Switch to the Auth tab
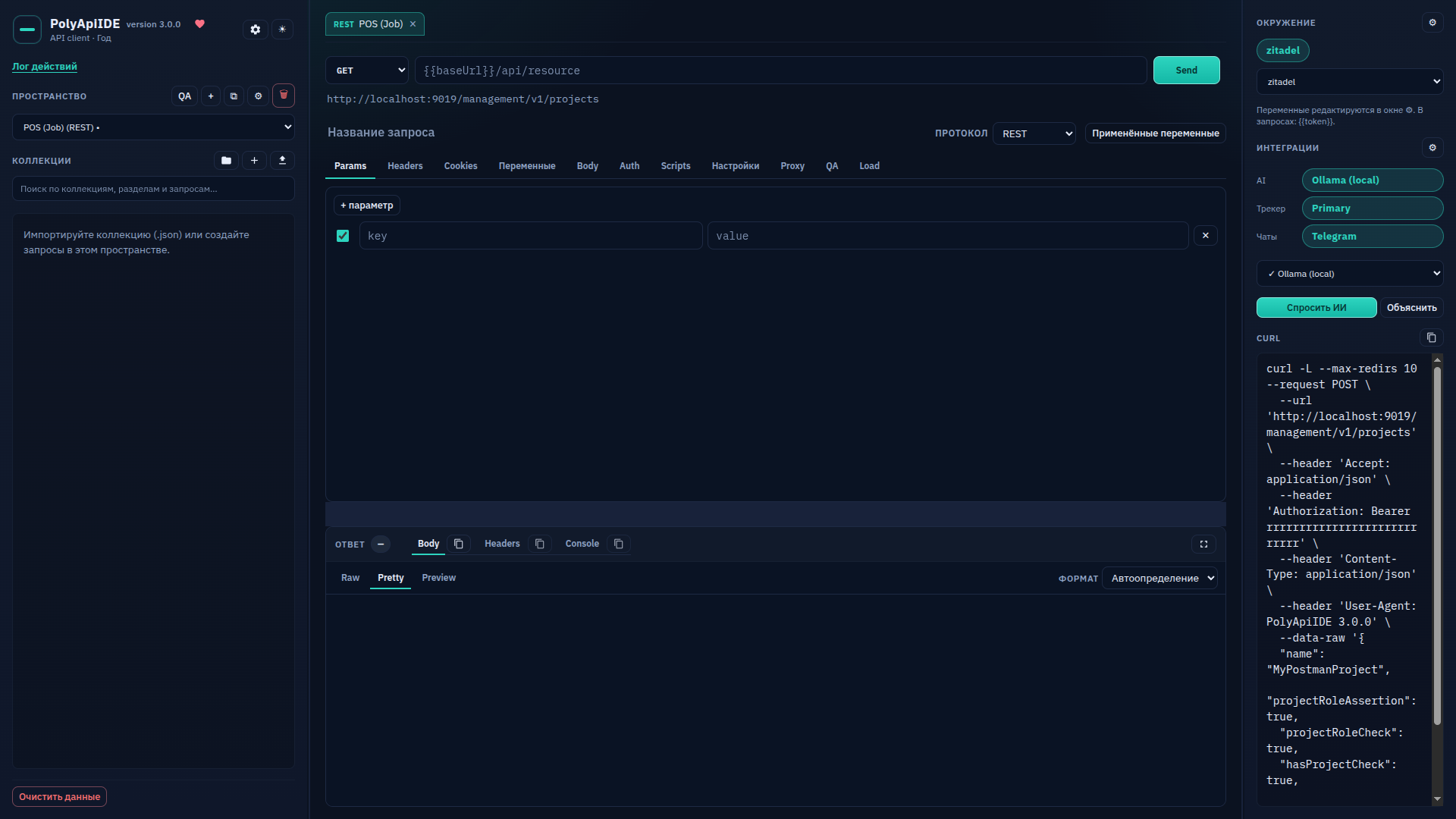Viewport: 1456px width, 819px height. [x=629, y=166]
